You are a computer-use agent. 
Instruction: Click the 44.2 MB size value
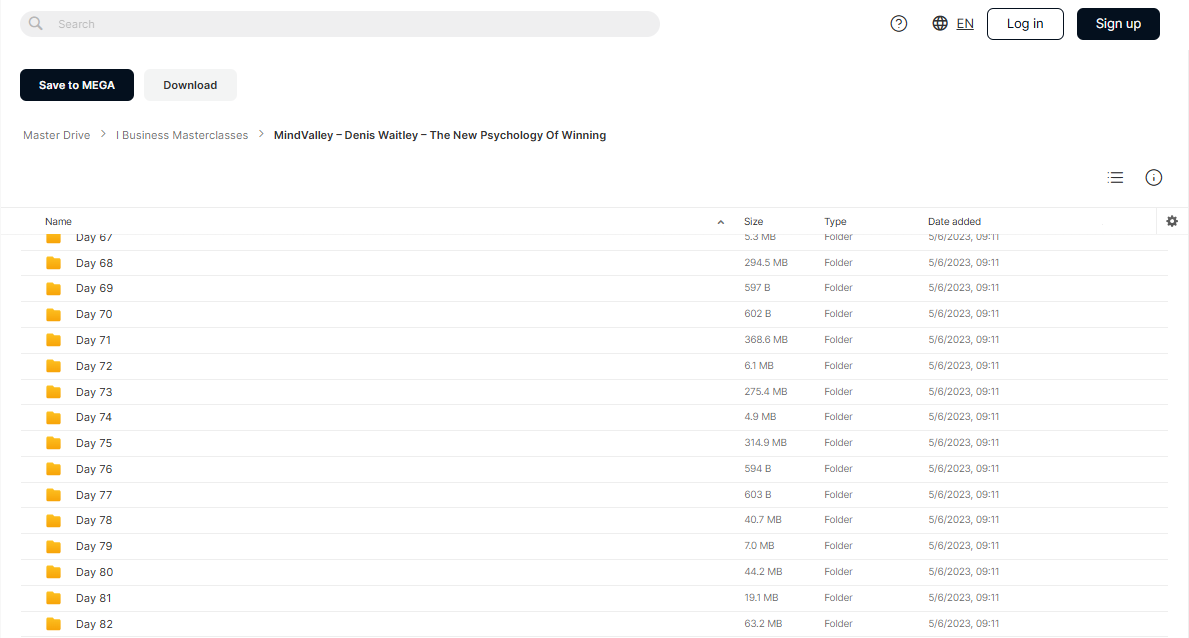763,571
